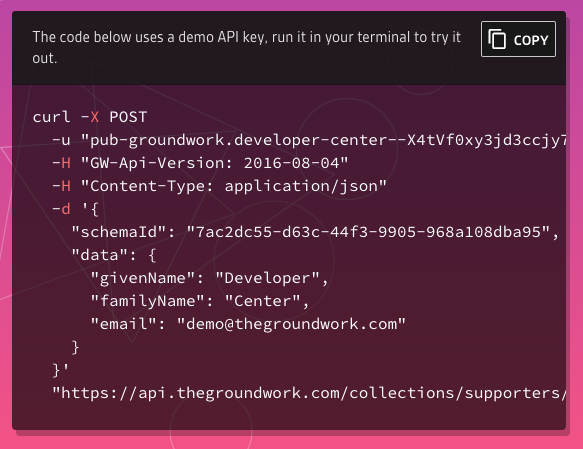This screenshot has width=583, height=449.
Task: Click the -d flag in the code
Action: coord(61,209)
